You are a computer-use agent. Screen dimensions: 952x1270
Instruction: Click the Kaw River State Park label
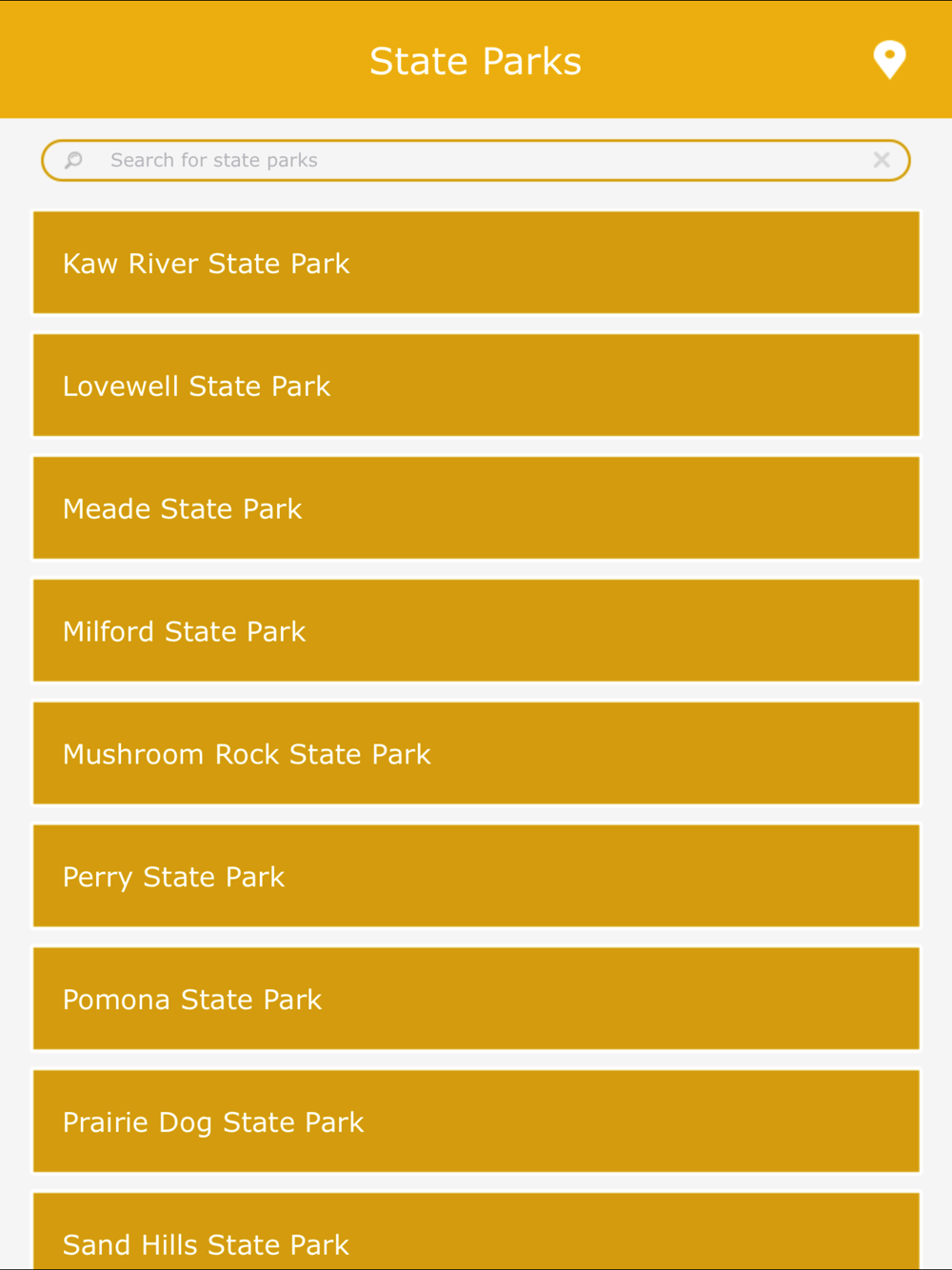(x=206, y=264)
